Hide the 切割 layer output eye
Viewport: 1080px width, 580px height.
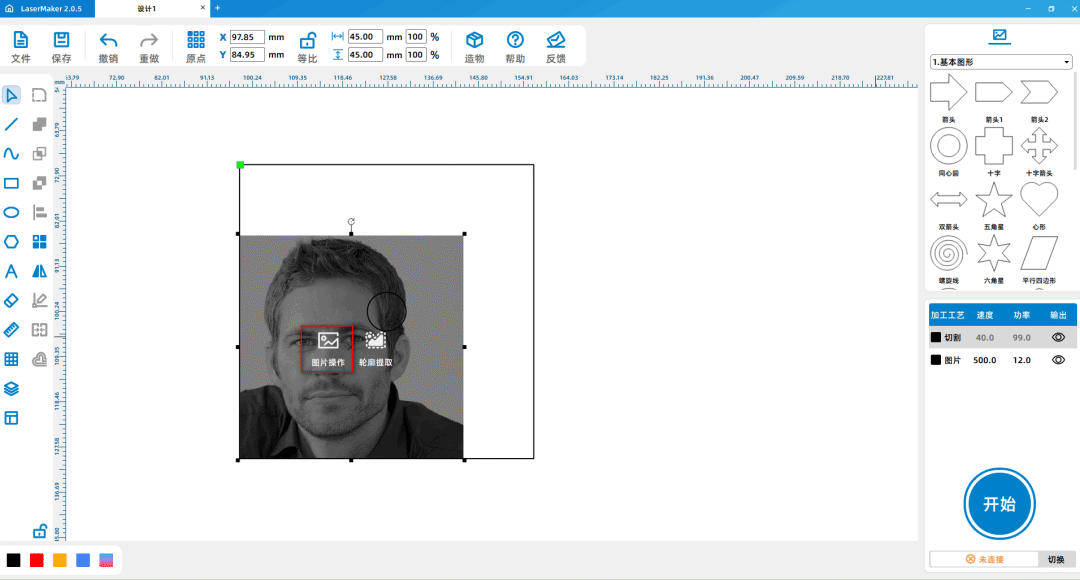point(1058,338)
